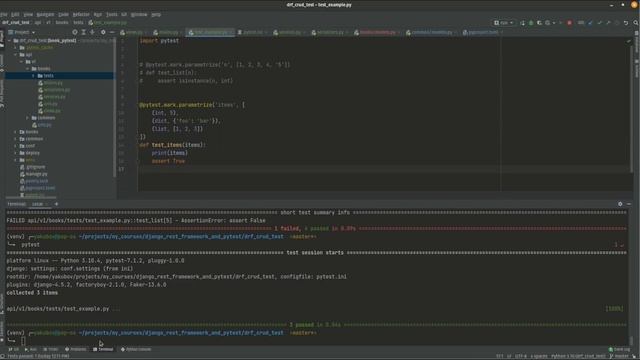Collapse the v1 folder
Viewport: 640px width, 360px height.
point(22,61)
